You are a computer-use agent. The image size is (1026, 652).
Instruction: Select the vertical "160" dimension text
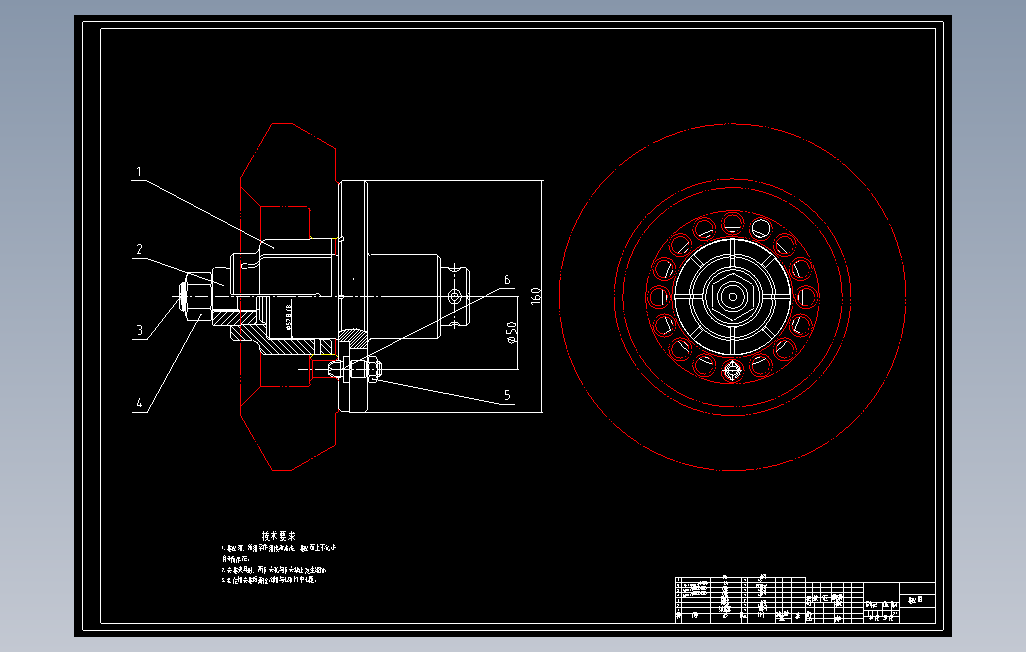tap(536, 296)
